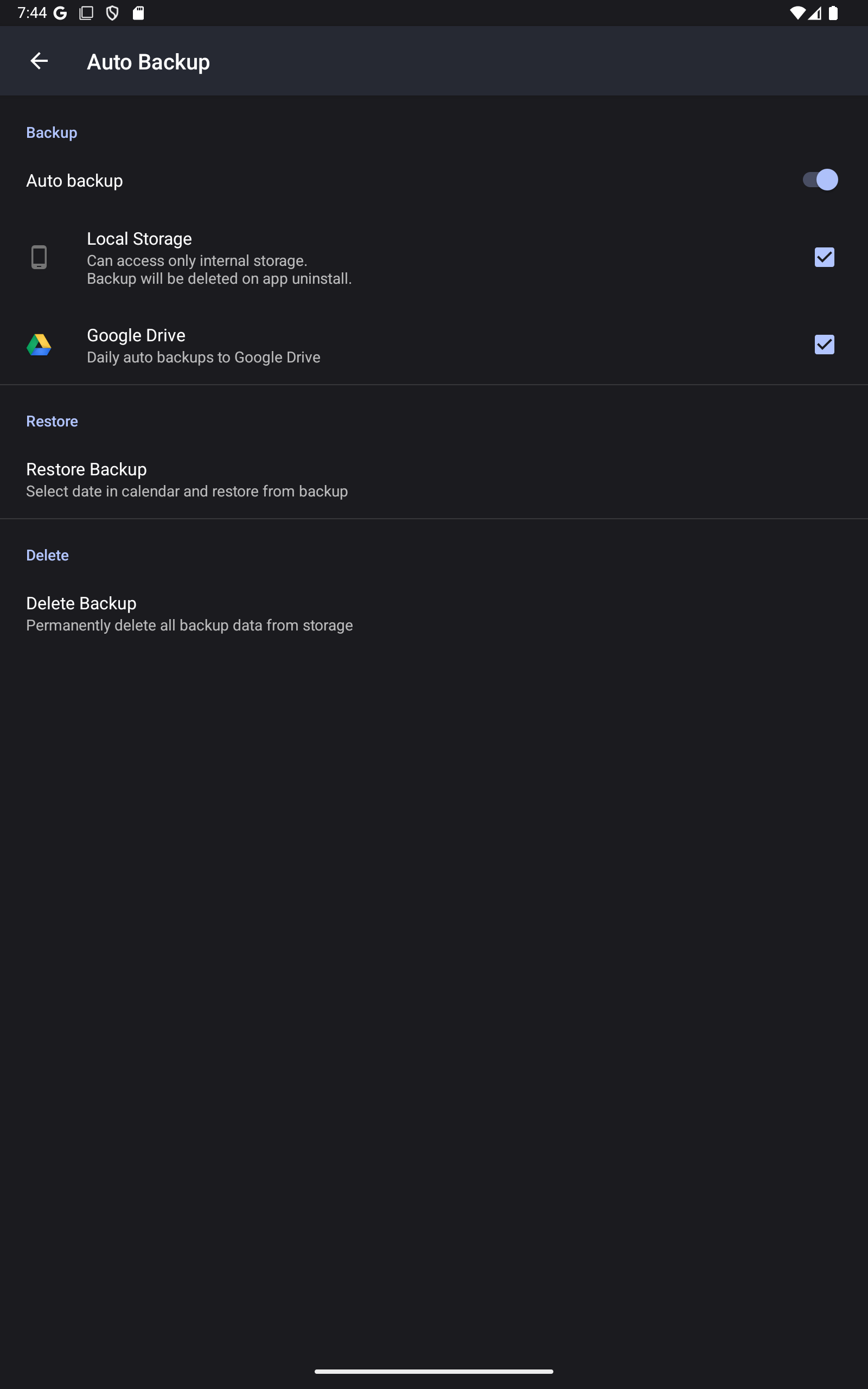Tap the phone icon beside Local Storage
Screen dimensions: 868x1389
pos(39,257)
